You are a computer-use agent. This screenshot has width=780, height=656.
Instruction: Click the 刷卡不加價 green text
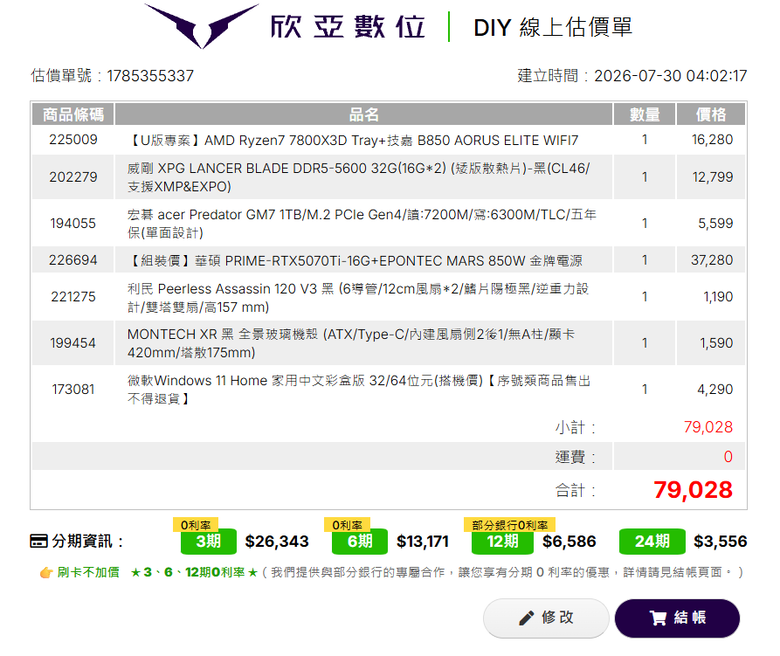88,572
